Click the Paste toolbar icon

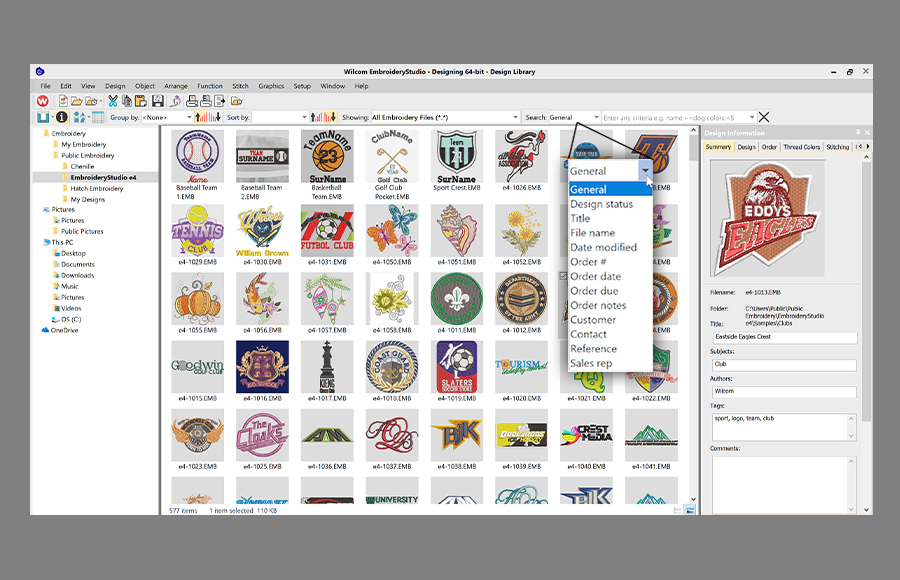pos(140,101)
